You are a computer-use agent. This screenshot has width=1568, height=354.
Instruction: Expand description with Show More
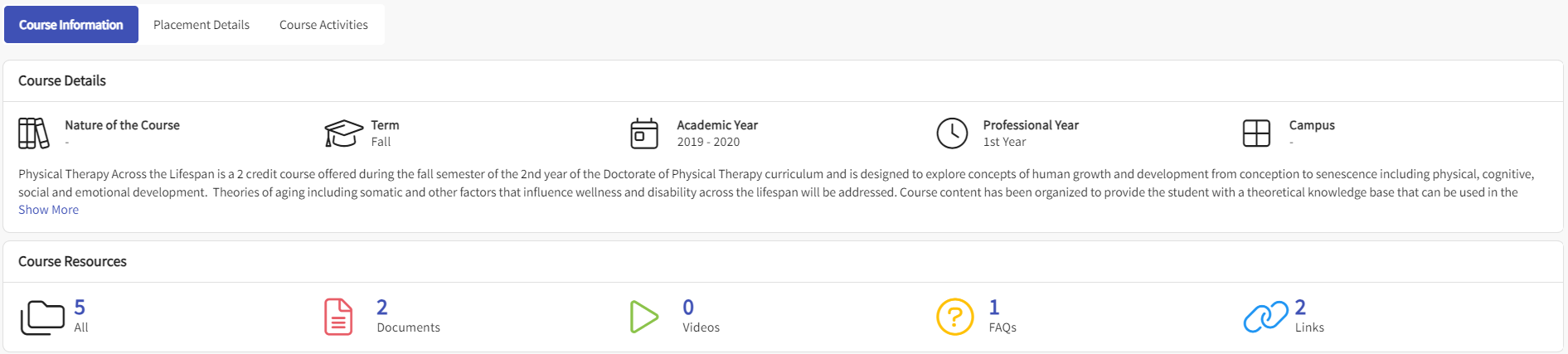[x=48, y=210]
